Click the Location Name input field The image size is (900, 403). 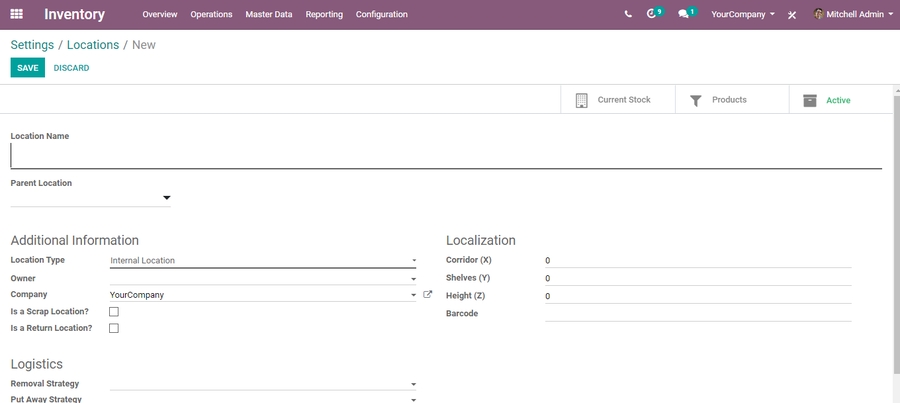445,156
